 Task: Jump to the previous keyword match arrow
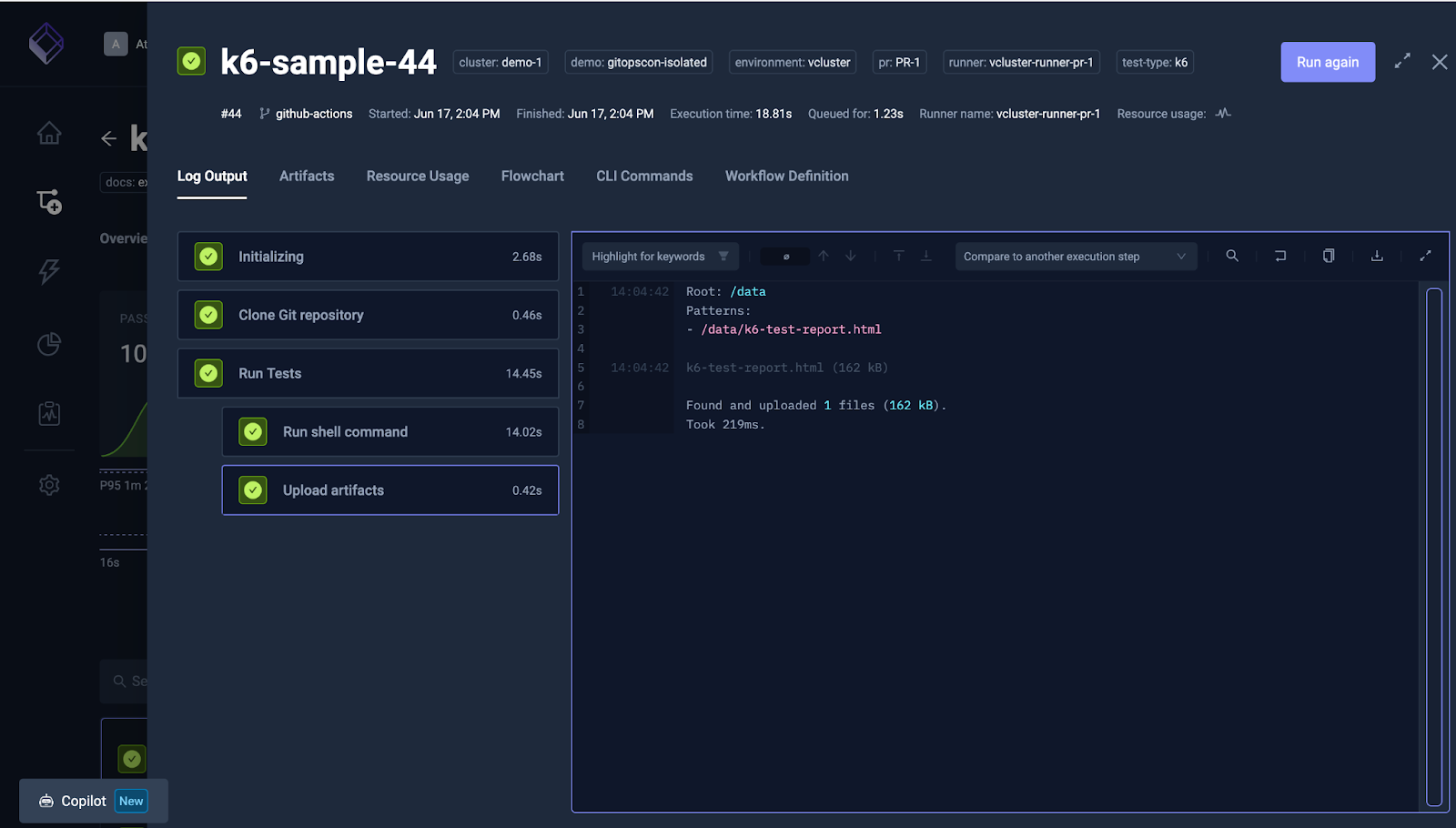pyautogui.click(x=824, y=256)
